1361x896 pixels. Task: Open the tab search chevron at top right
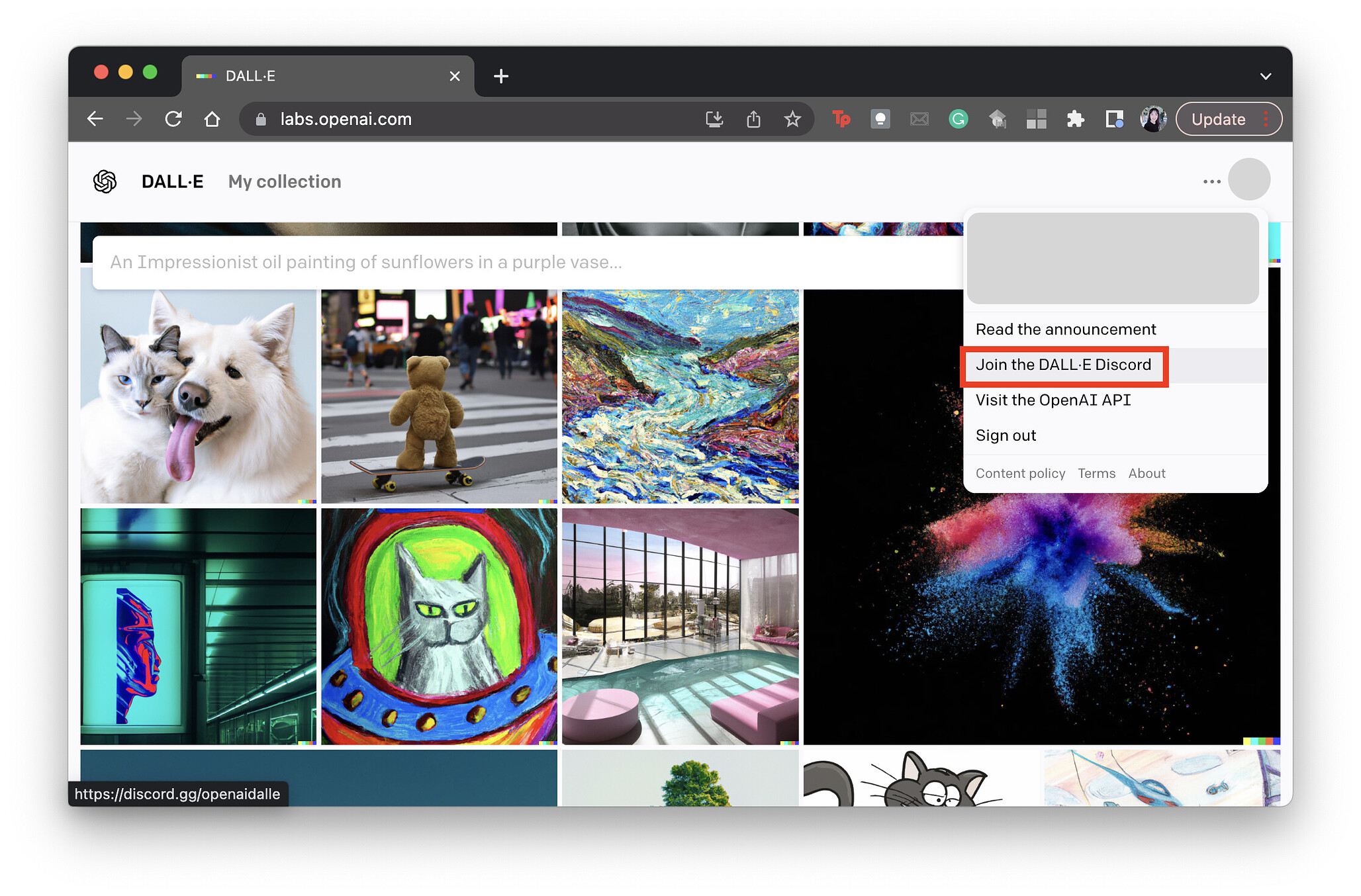point(1265,75)
